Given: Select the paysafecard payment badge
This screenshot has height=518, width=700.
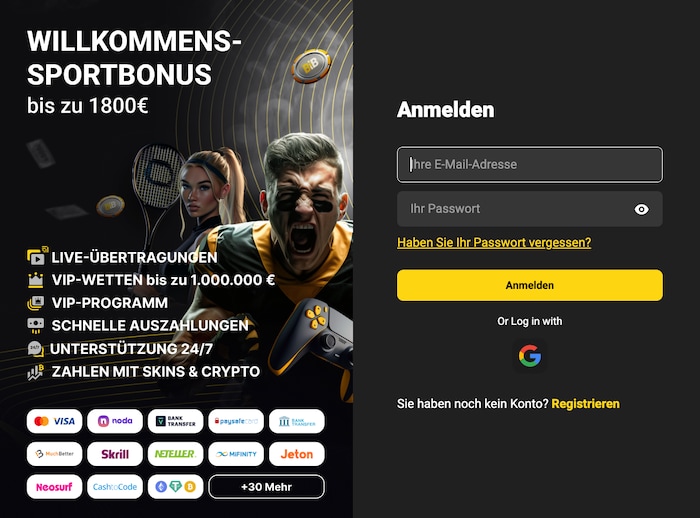Looking at the screenshot, I should point(236,421).
